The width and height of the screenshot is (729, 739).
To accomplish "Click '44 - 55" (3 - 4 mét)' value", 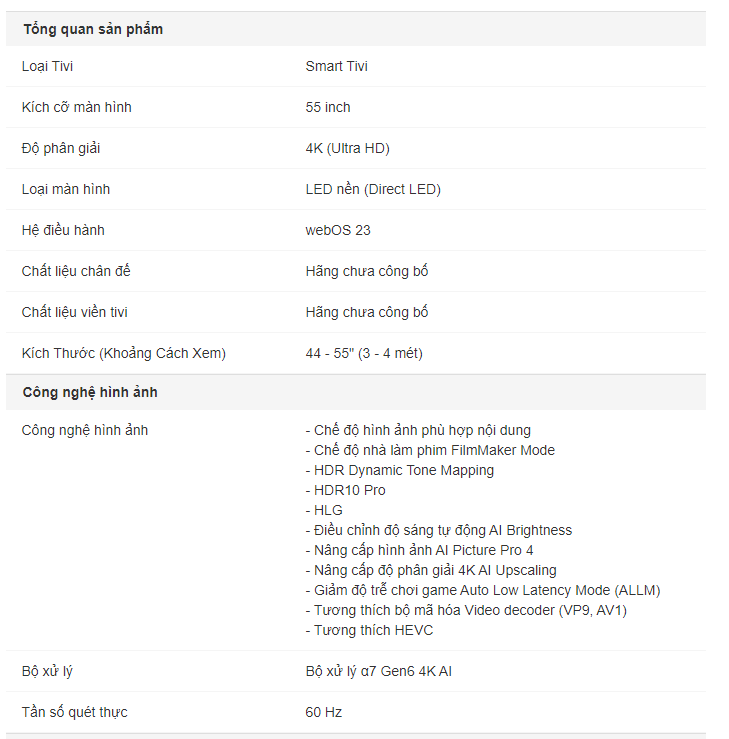I will 364,353.
